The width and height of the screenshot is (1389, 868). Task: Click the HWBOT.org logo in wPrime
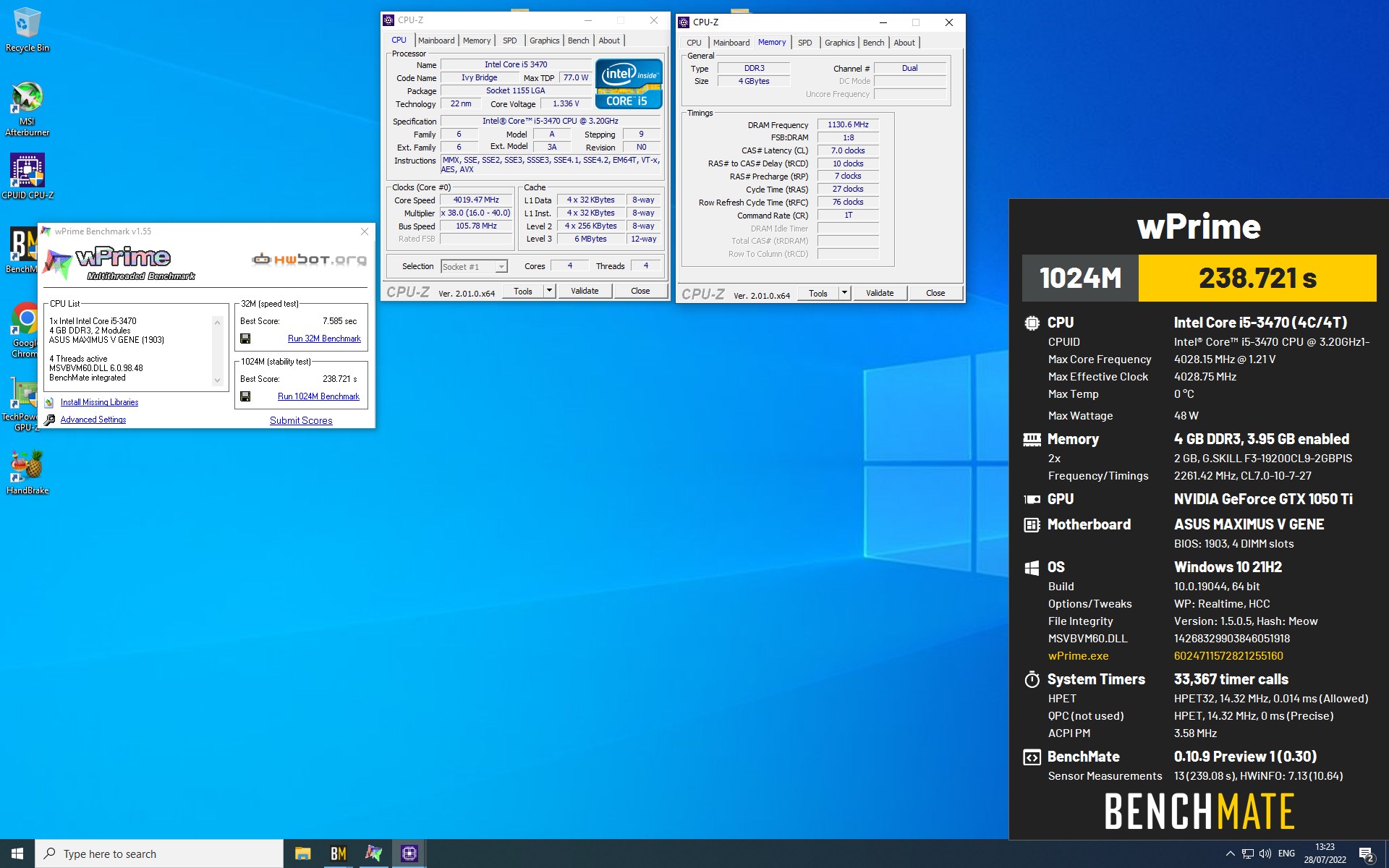(x=309, y=259)
